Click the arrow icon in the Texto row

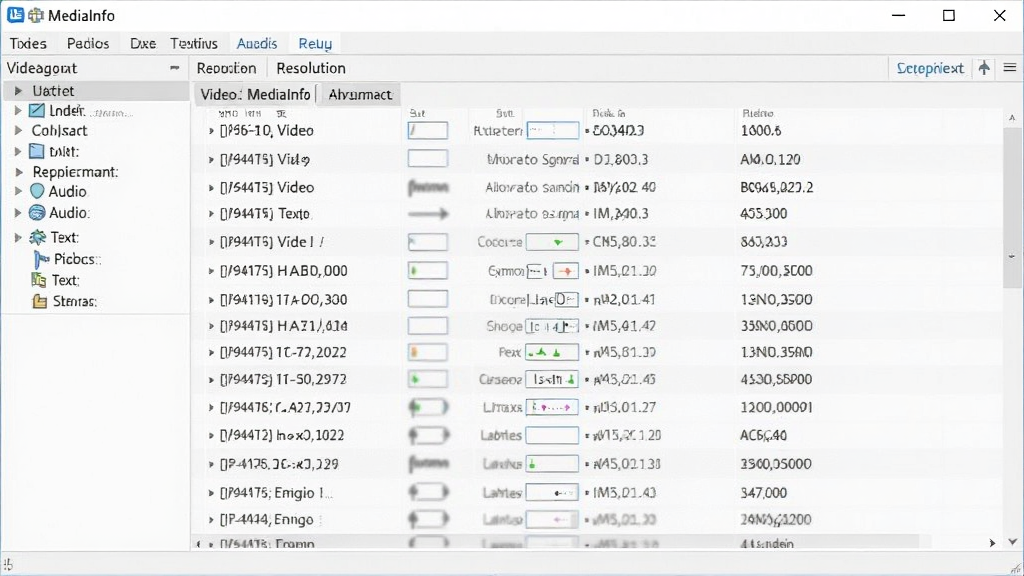click(x=428, y=214)
